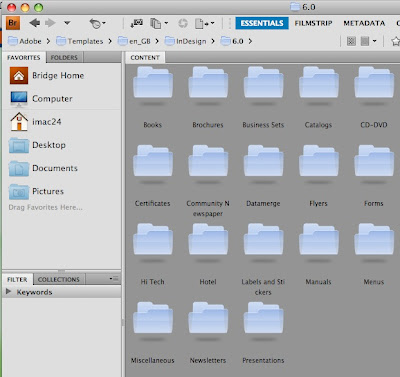400x377 pixels.
Task: Click the en_GB breadcrumb folder
Action: tap(134, 41)
